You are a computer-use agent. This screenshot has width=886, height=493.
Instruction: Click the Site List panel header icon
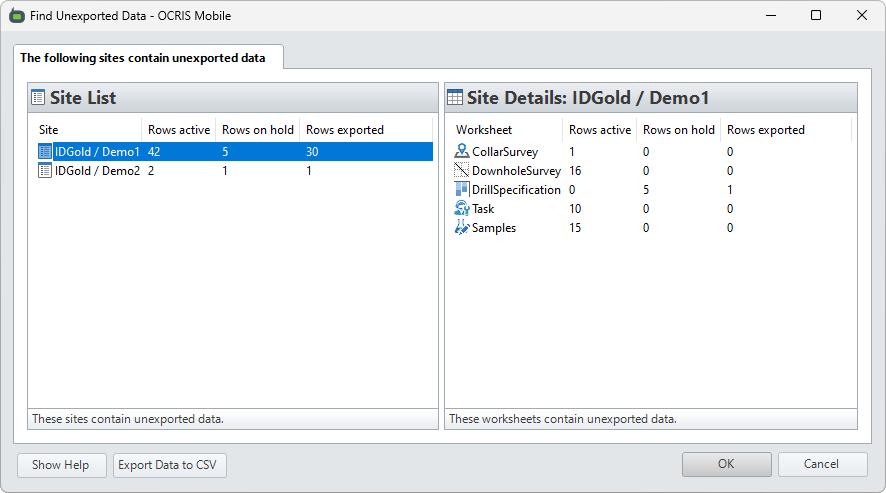38,98
